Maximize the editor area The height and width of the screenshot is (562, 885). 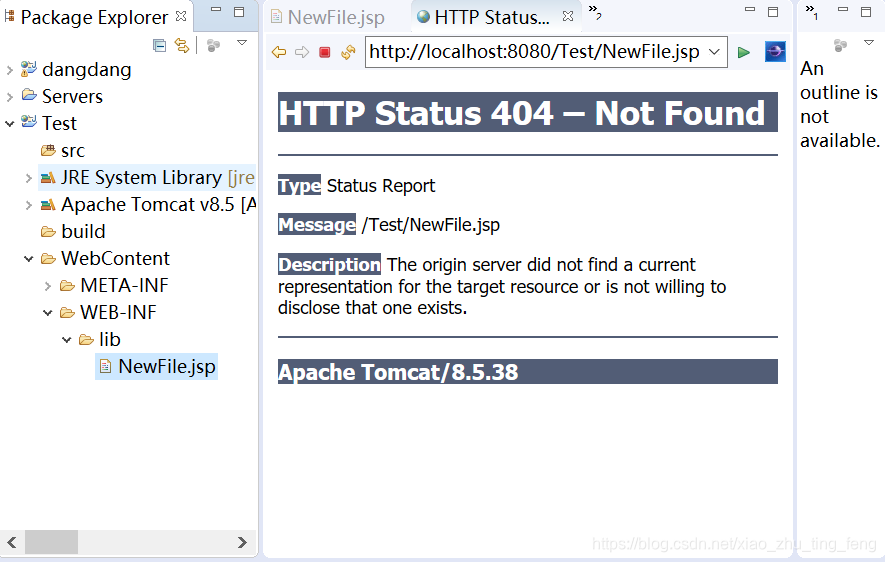pos(773,12)
